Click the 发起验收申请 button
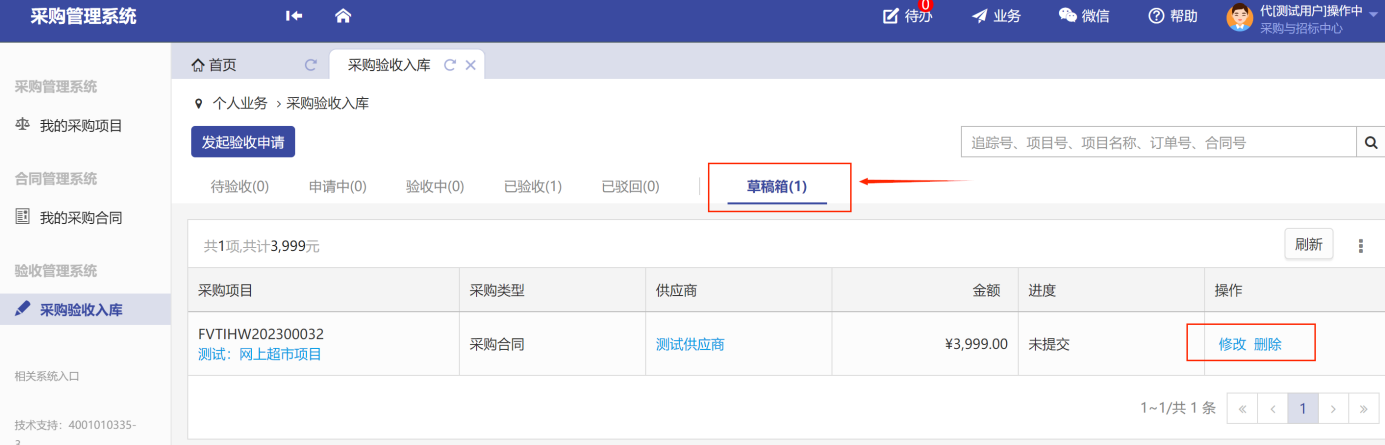Screen dimensions: 1385x445 243,142
